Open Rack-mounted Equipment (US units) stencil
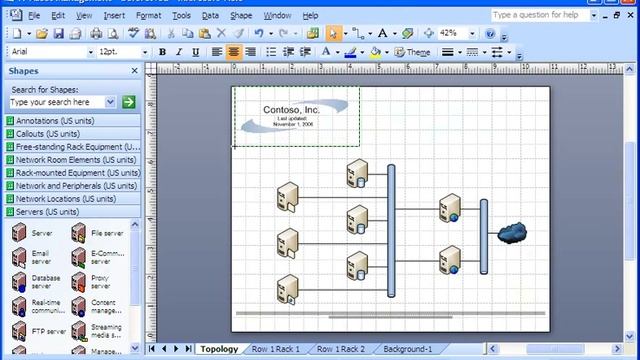 pyautogui.click(x=73, y=173)
